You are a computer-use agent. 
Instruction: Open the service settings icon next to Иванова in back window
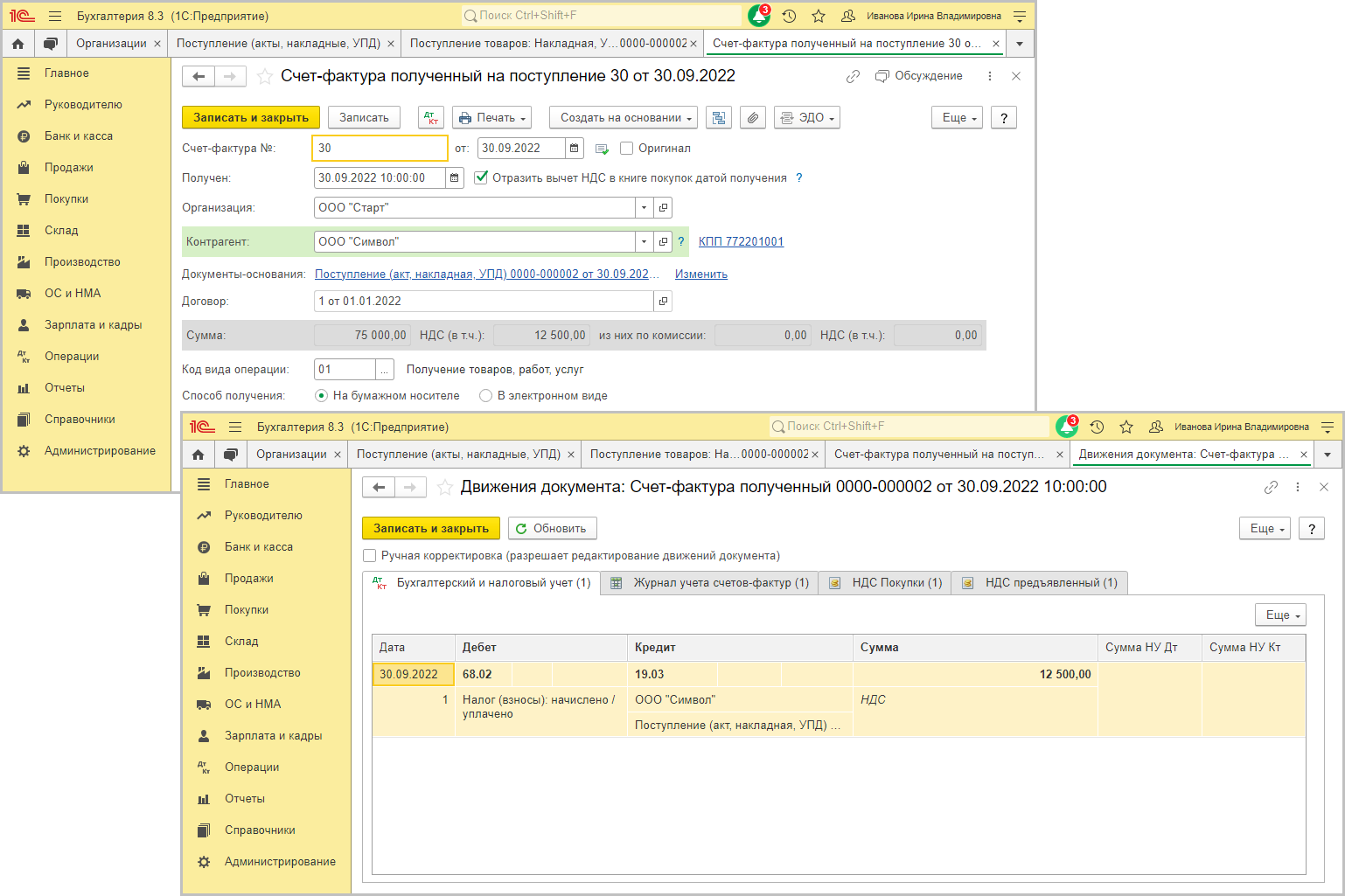(1020, 16)
